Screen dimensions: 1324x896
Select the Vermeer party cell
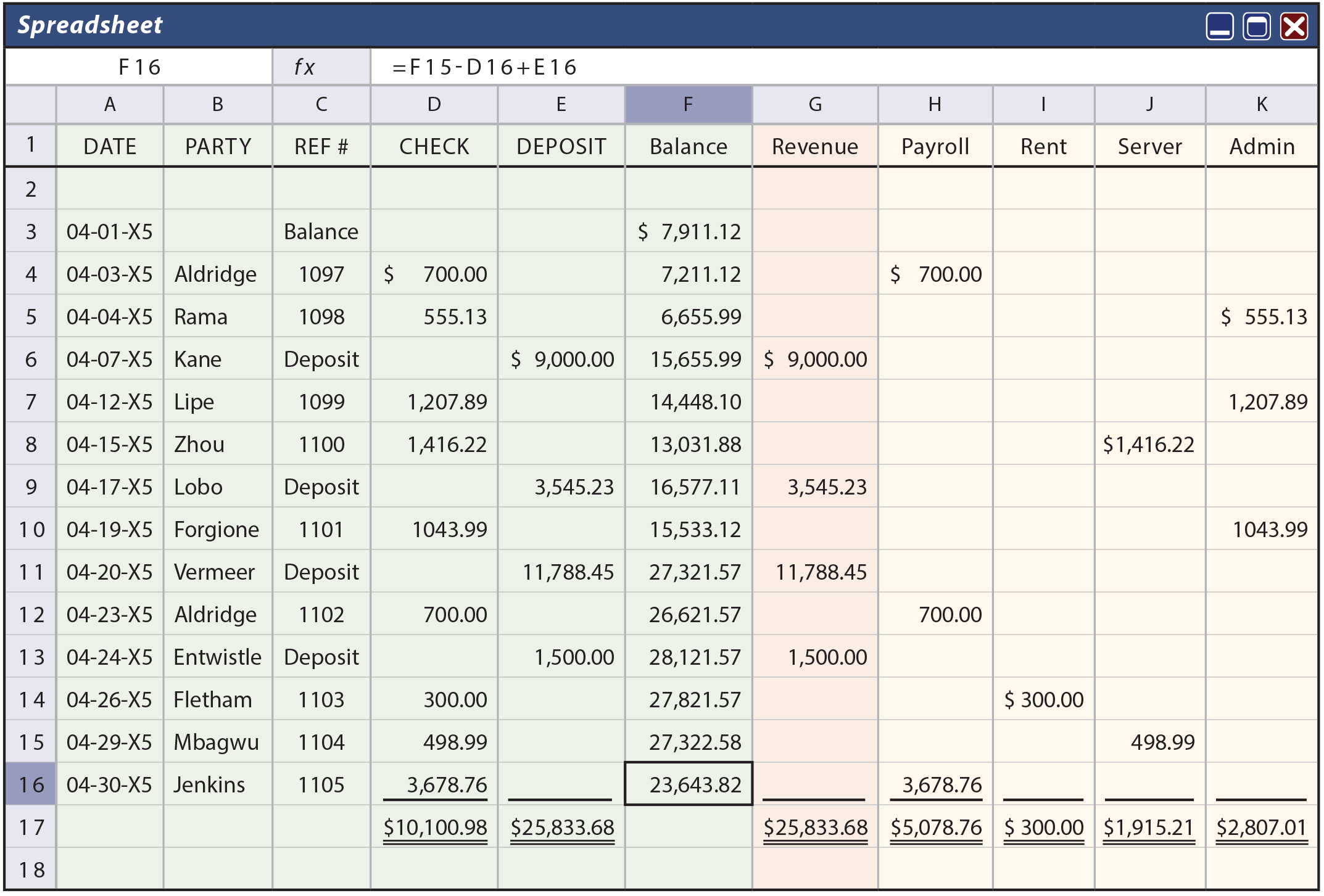[217, 572]
